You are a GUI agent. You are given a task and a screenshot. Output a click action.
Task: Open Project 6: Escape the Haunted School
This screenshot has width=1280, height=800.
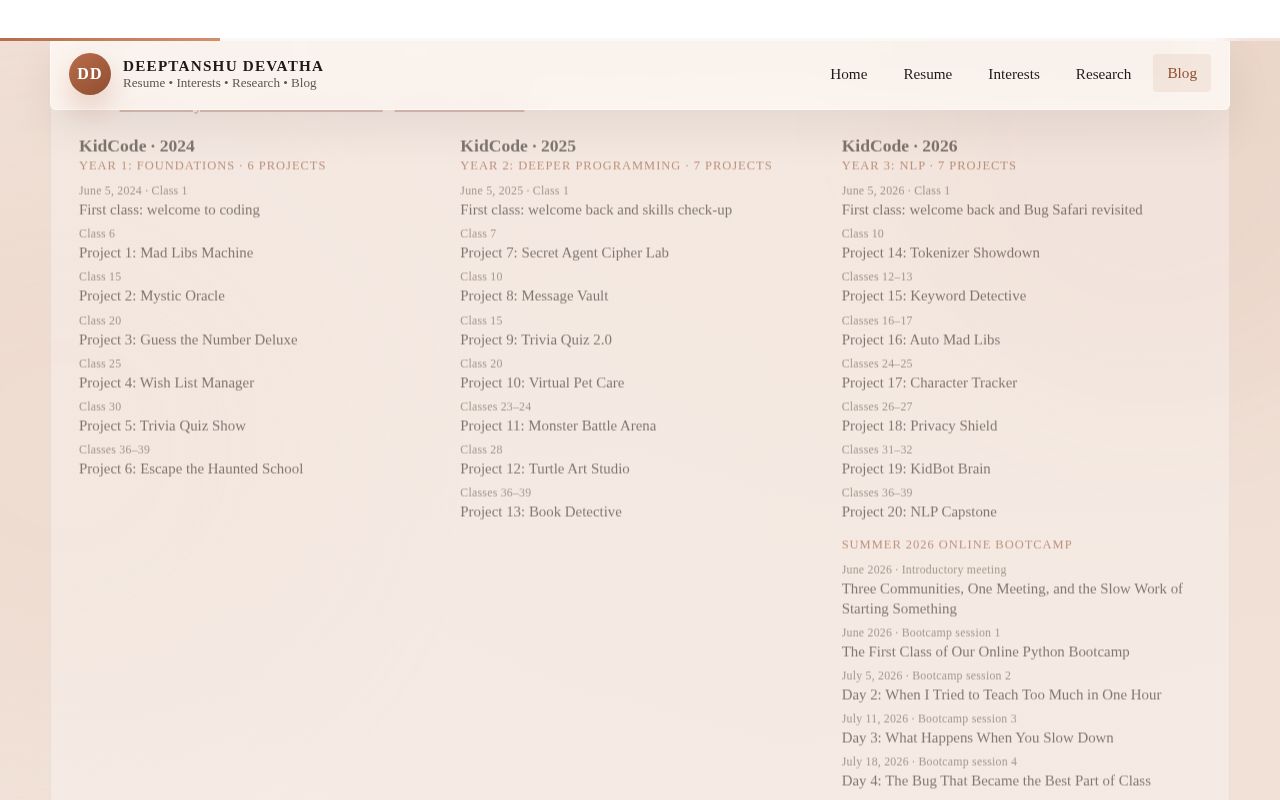[191, 469]
